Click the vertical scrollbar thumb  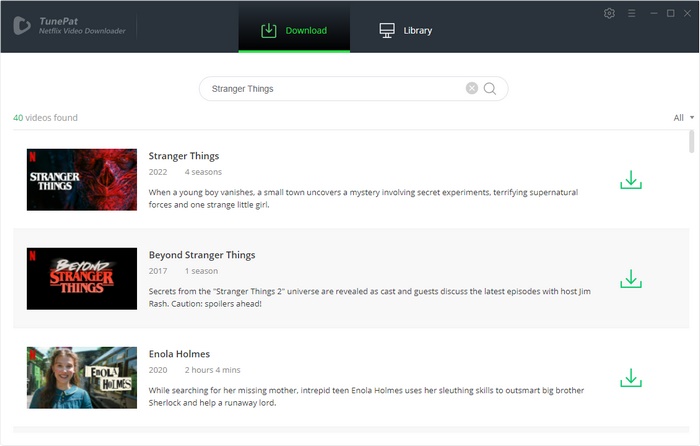coord(692,142)
